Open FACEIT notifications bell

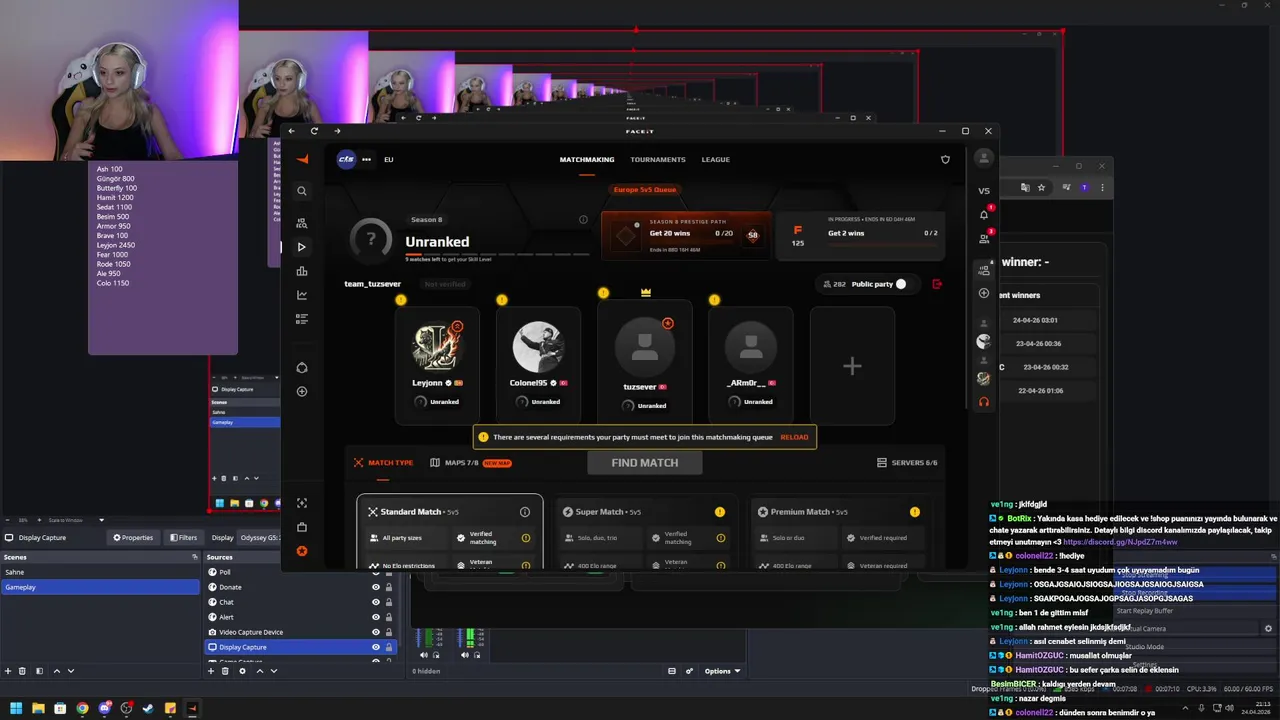(x=984, y=214)
